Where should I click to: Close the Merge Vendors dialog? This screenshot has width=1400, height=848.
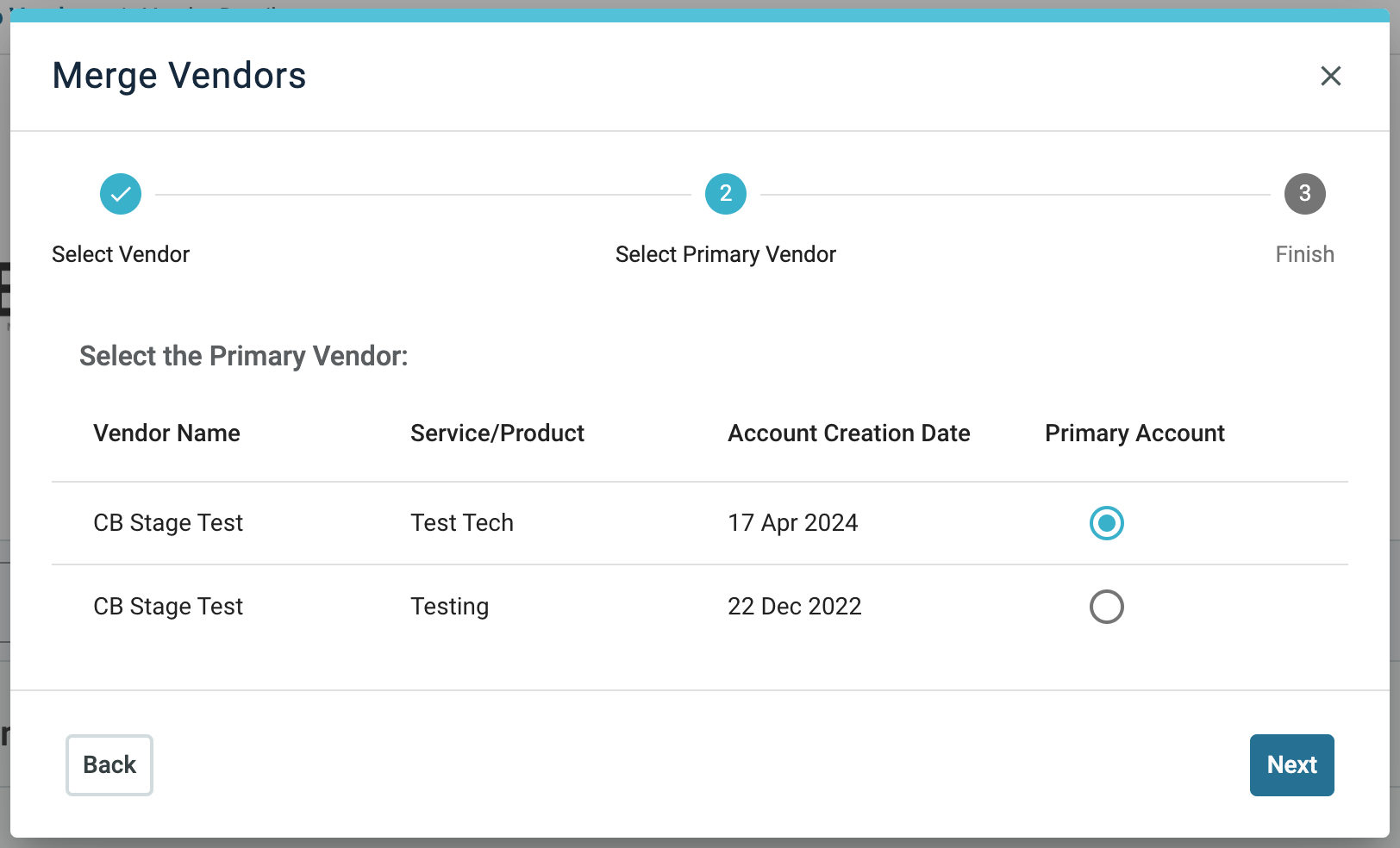(x=1331, y=76)
